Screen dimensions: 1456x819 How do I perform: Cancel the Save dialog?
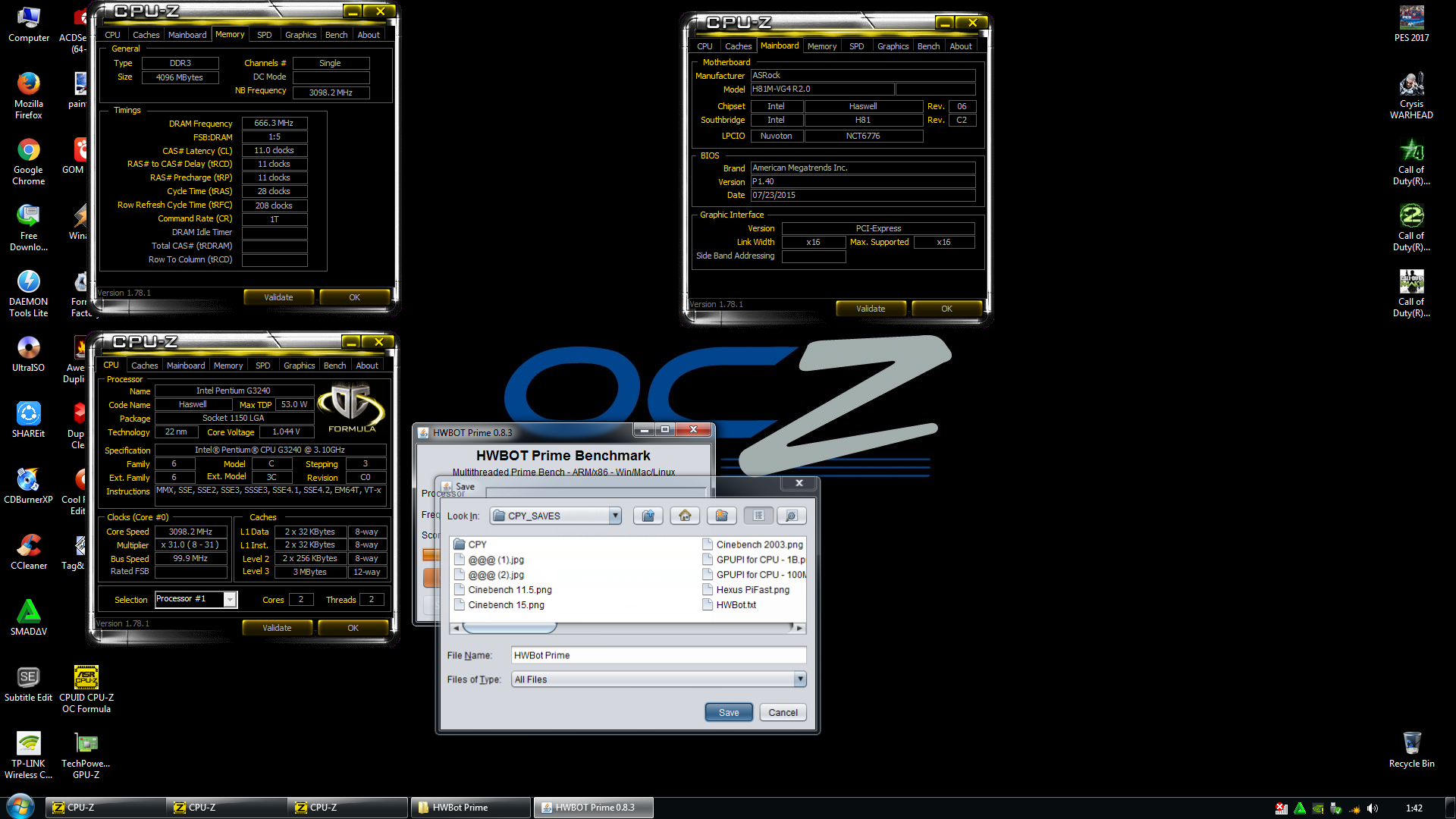click(783, 712)
